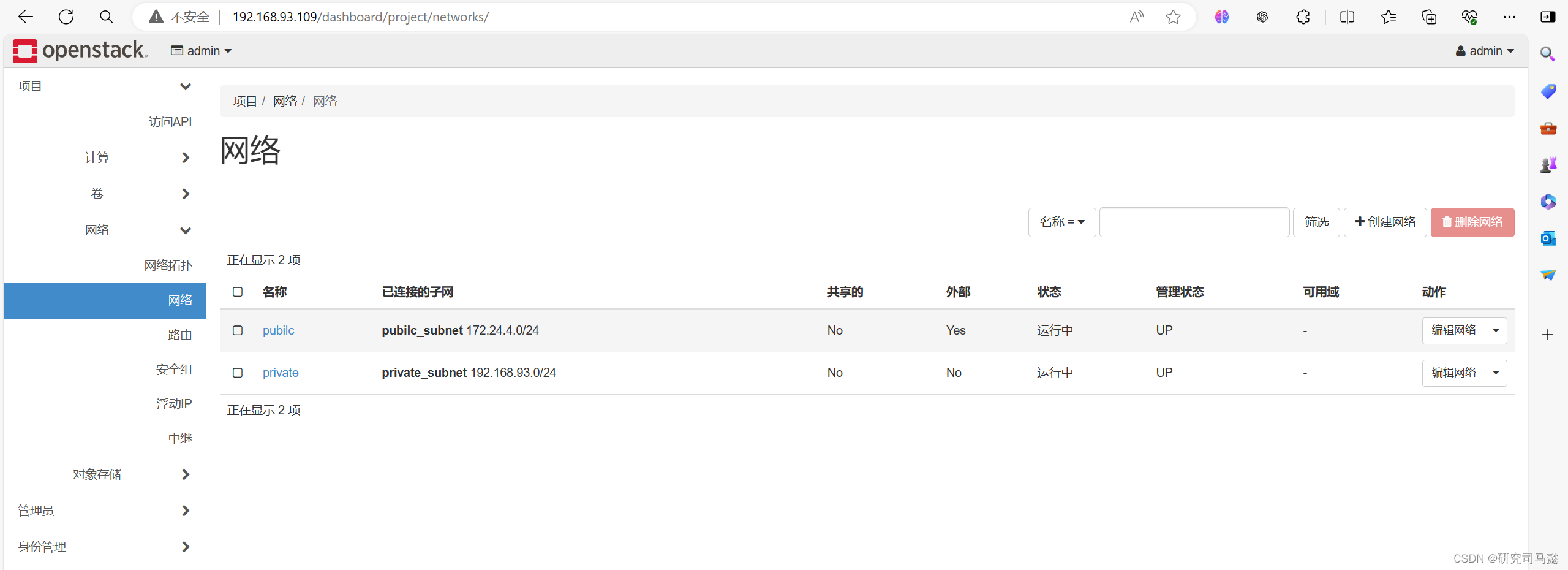This screenshot has height=570, width=1568.
Task: Open action dropdown arrow for private row
Action: point(1496,373)
